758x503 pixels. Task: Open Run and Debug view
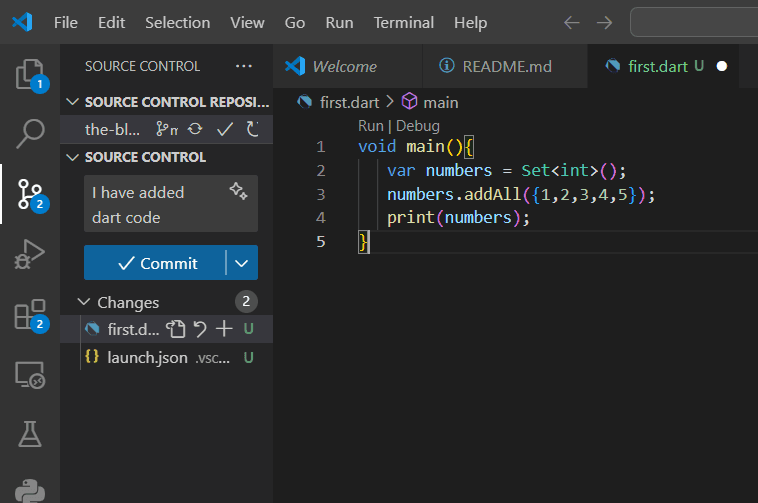(x=29, y=254)
